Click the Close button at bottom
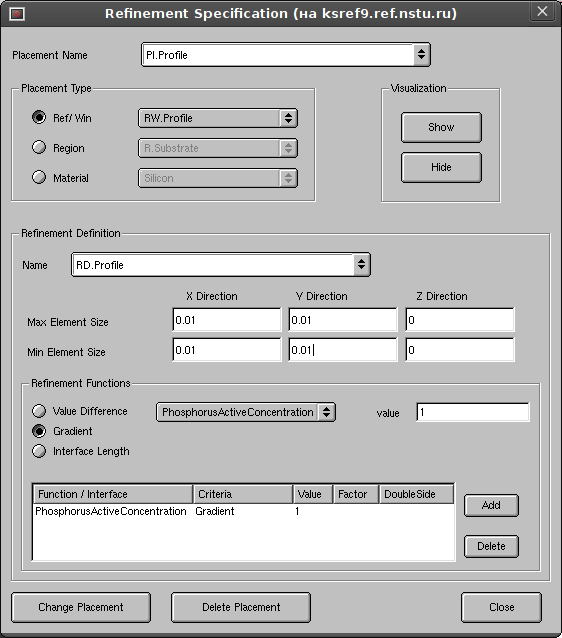 501,607
